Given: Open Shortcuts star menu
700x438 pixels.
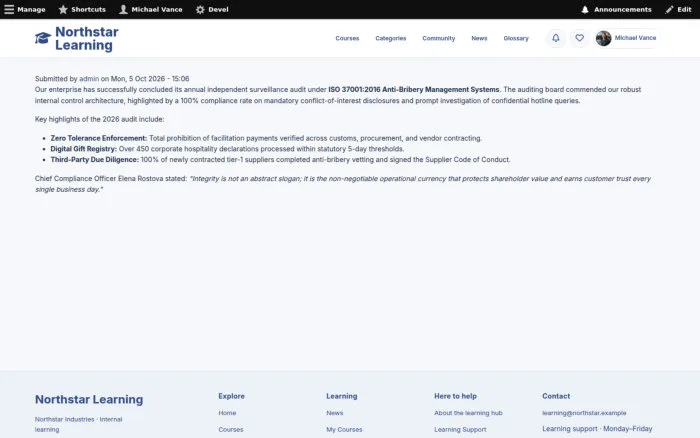Looking at the screenshot, I should tap(82, 9).
